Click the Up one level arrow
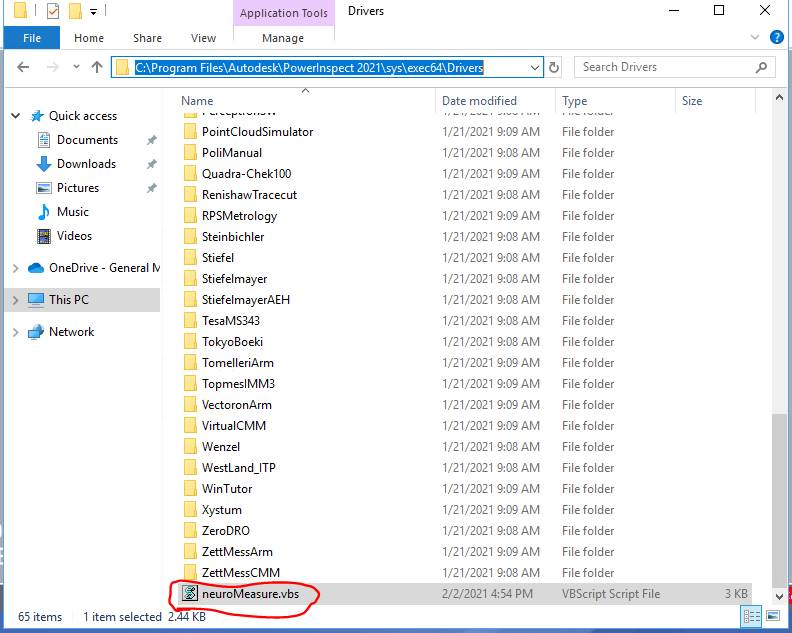This screenshot has width=792, height=633. [x=96, y=67]
